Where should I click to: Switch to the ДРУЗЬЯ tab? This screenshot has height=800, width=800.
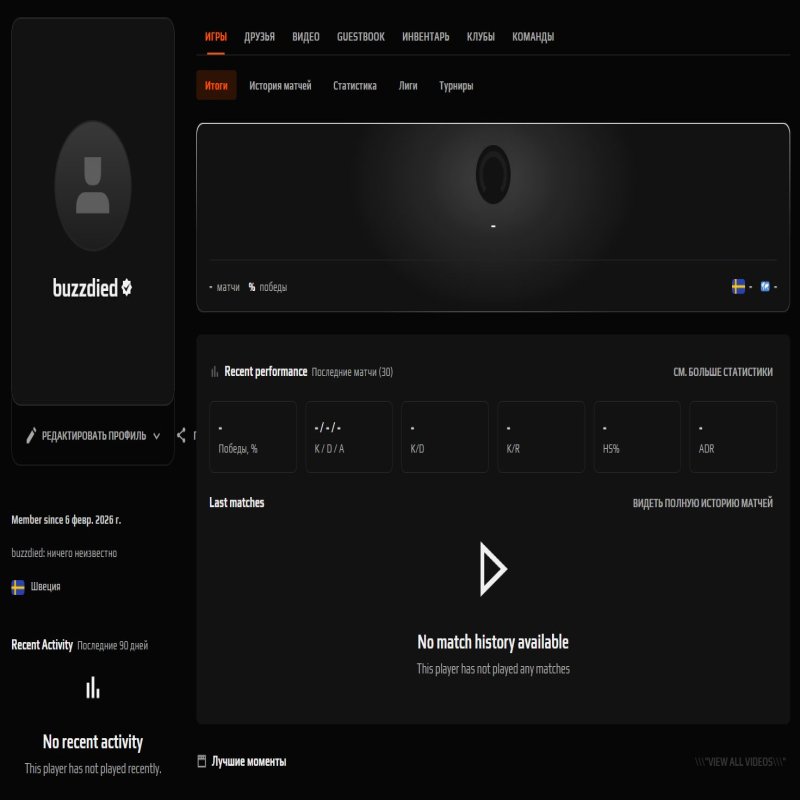point(258,36)
